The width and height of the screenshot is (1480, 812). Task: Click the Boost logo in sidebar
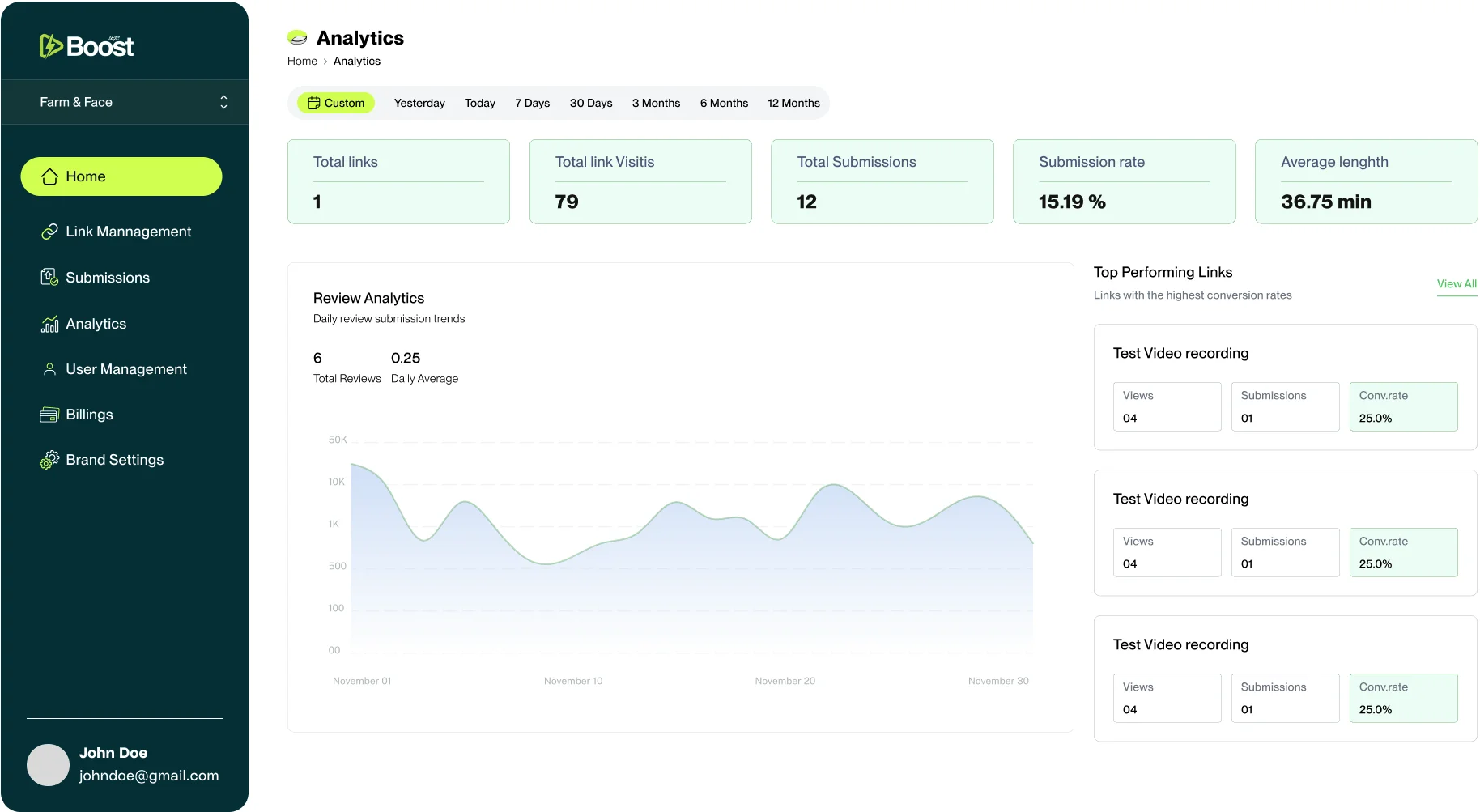click(87, 46)
